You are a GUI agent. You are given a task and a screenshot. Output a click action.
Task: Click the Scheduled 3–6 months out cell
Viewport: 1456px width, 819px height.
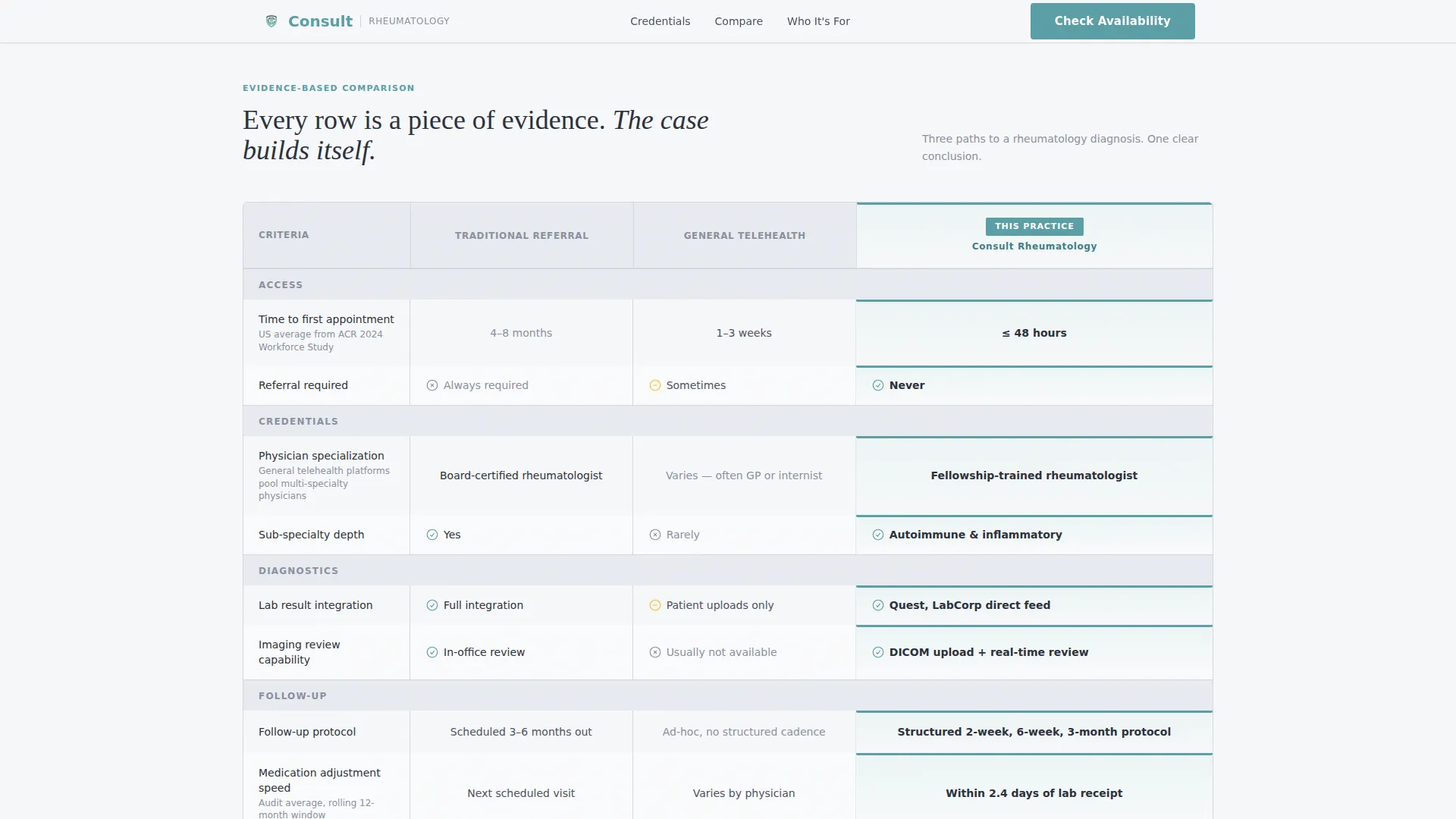(521, 732)
